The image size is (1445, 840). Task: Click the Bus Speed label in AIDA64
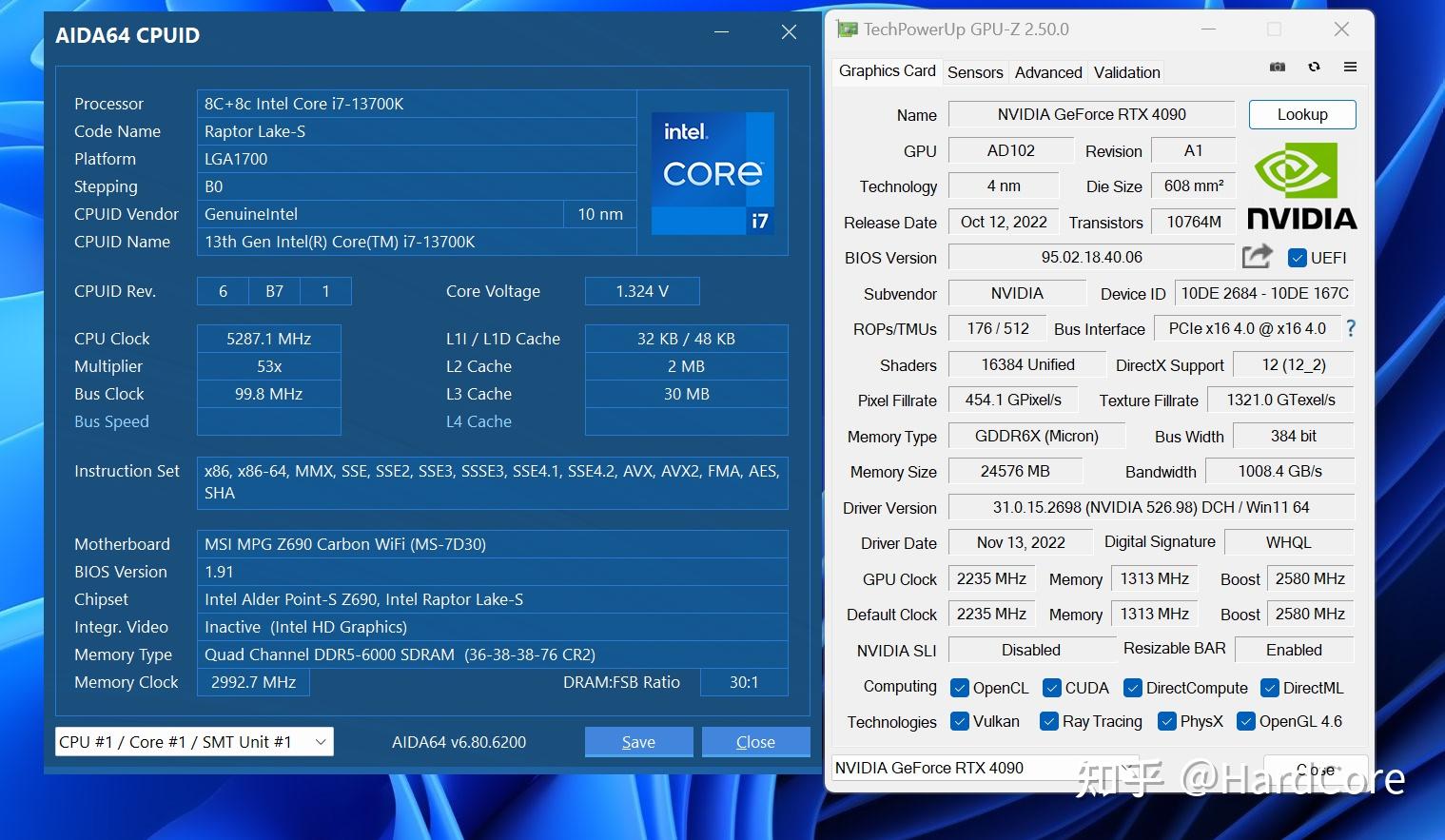pyautogui.click(x=111, y=421)
